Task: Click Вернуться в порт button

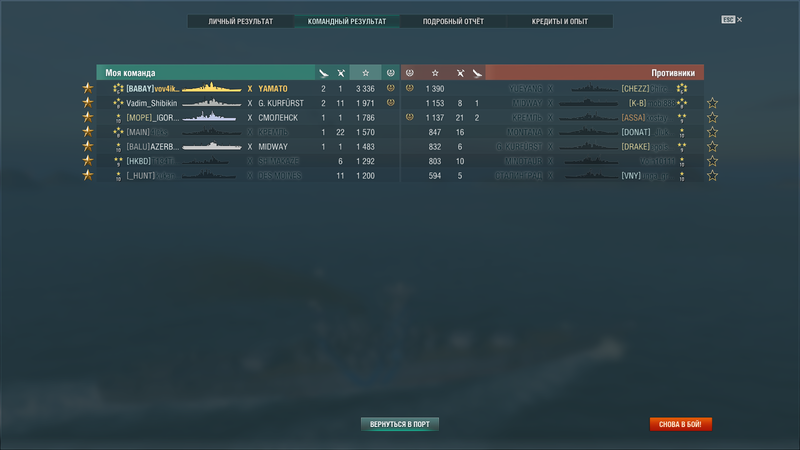Action: [x=400, y=424]
